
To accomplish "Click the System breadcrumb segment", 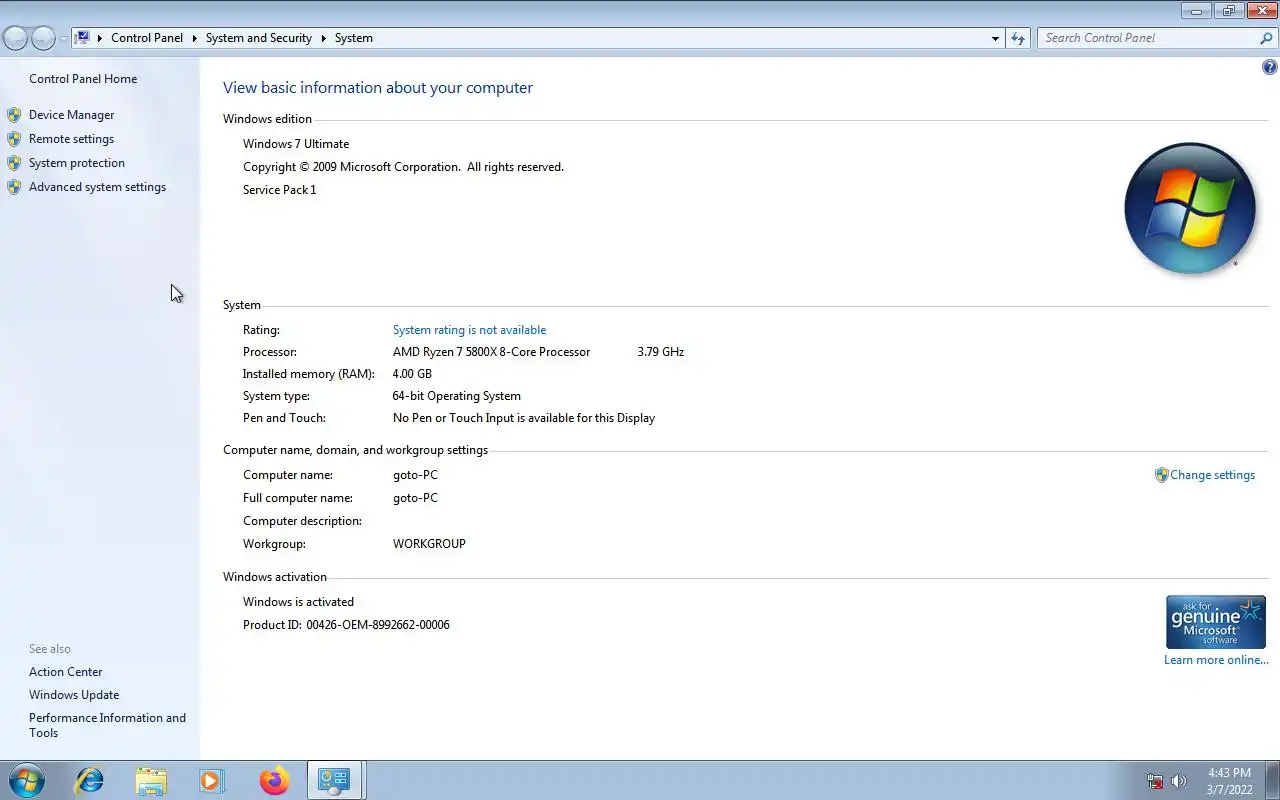I will tap(354, 38).
